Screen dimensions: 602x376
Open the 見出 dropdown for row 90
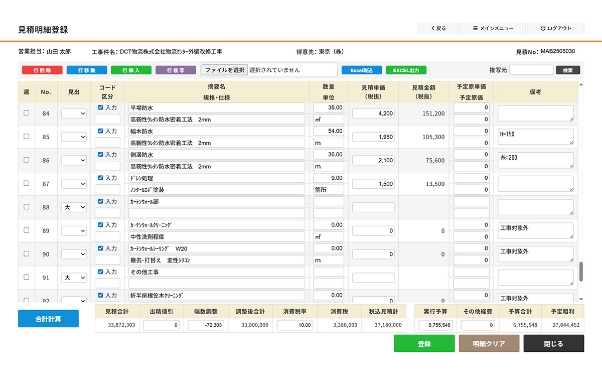pyautogui.click(x=74, y=254)
